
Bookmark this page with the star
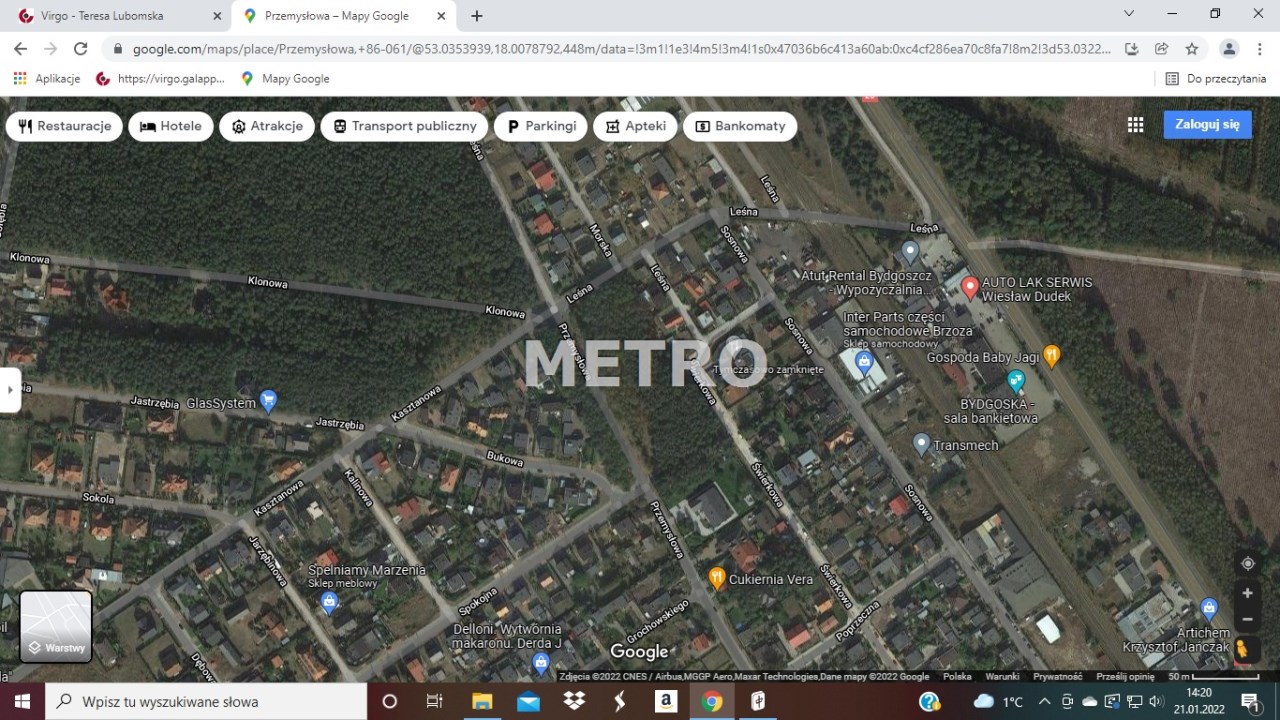click(1192, 48)
